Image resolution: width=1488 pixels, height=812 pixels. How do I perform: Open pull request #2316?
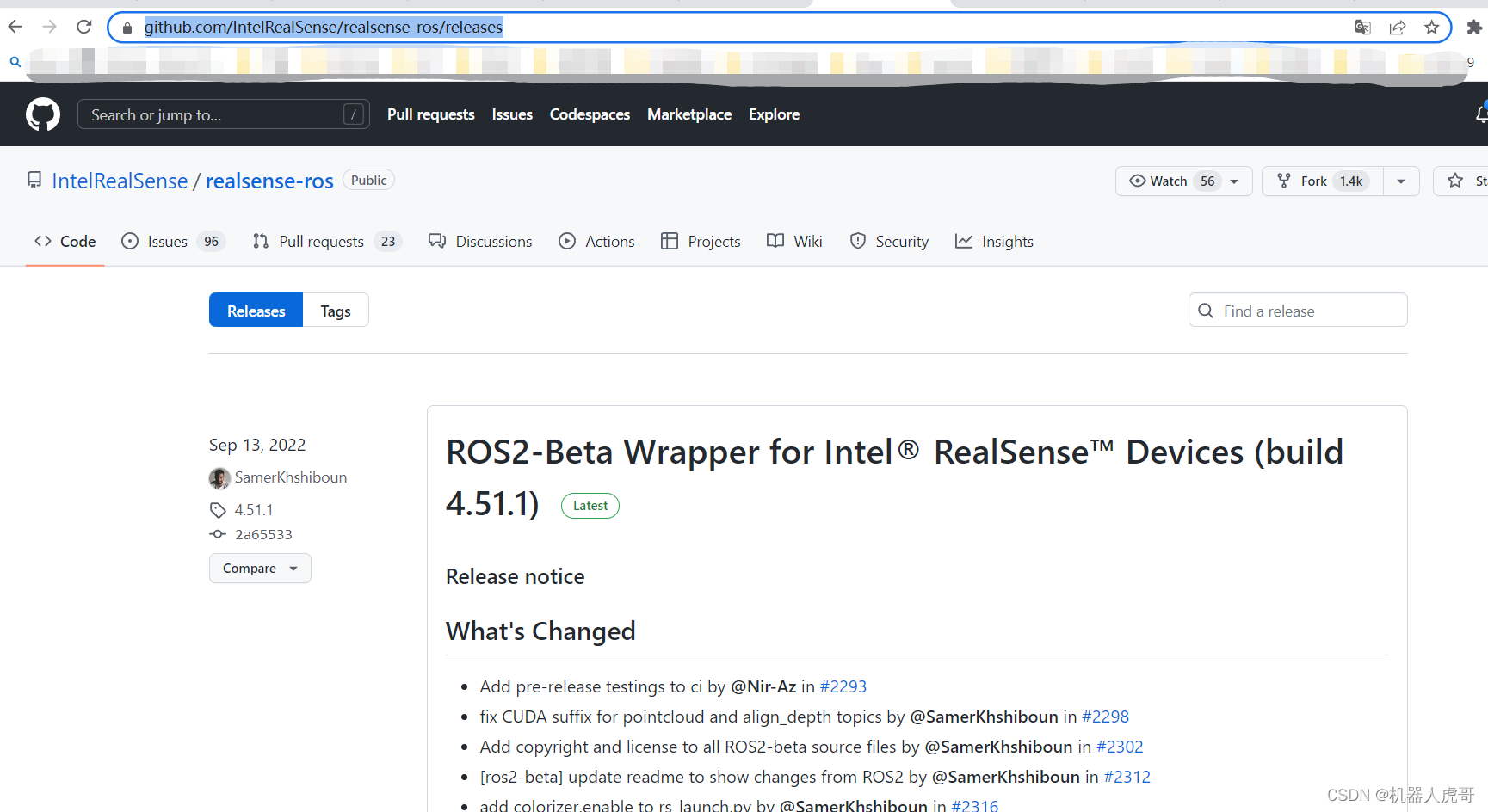[x=974, y=805]
